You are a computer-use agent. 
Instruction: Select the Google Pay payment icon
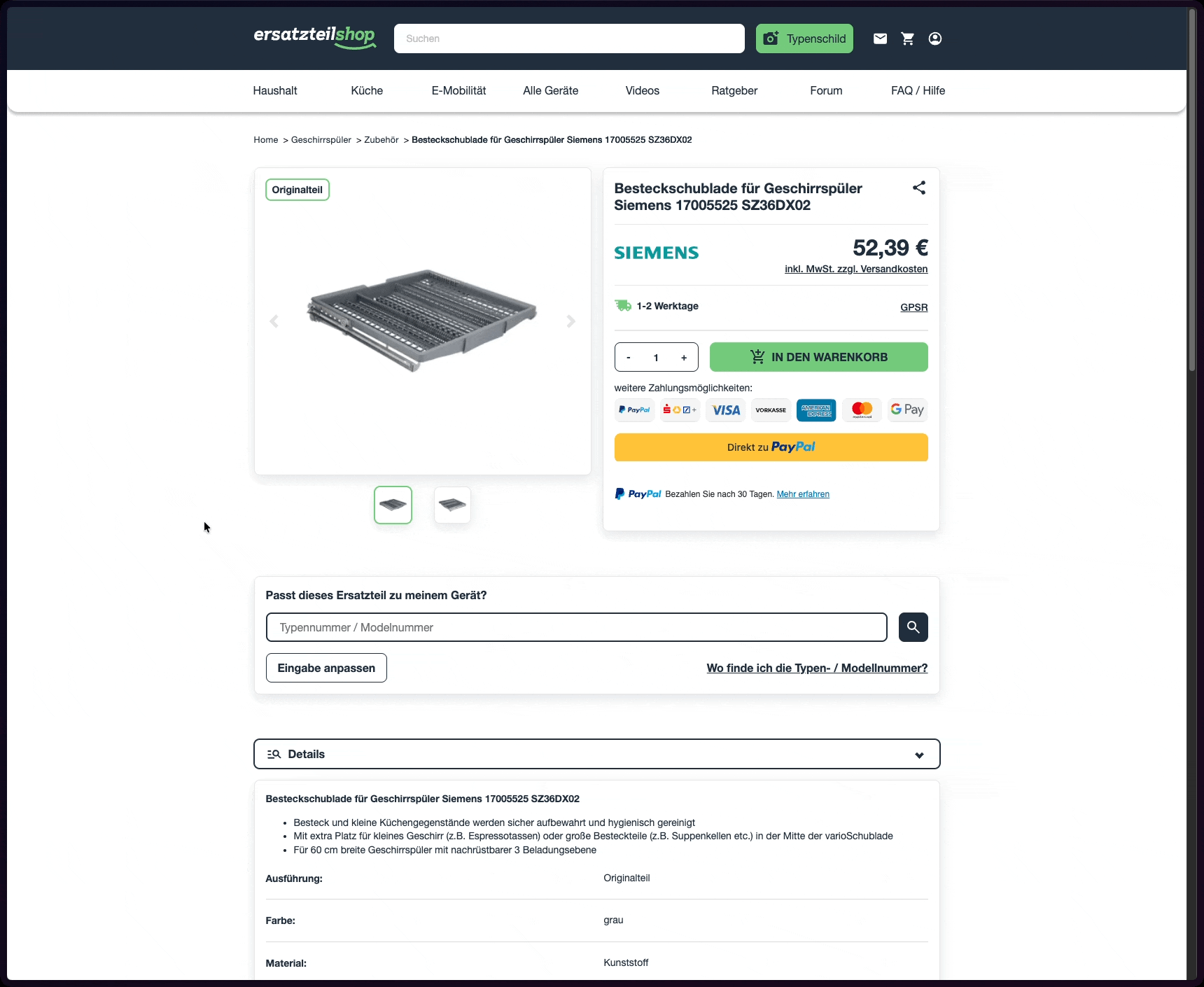tap(907, 410)
